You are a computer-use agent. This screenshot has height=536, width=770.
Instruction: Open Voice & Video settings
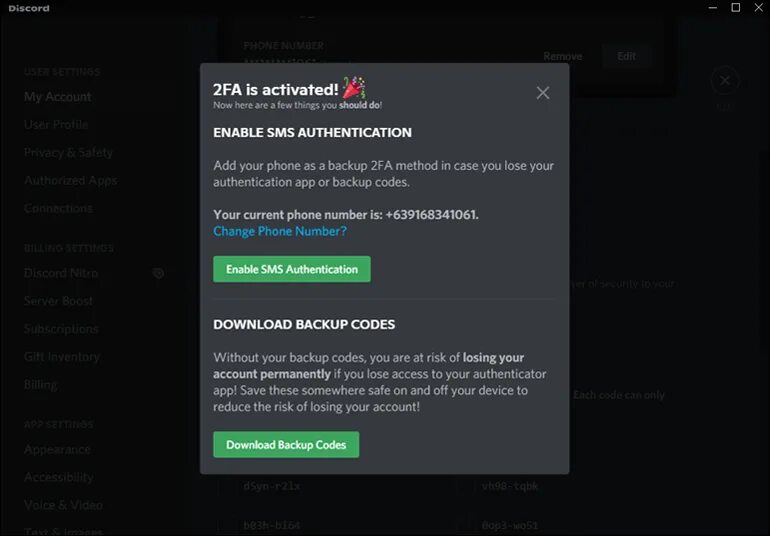[63, 505]
